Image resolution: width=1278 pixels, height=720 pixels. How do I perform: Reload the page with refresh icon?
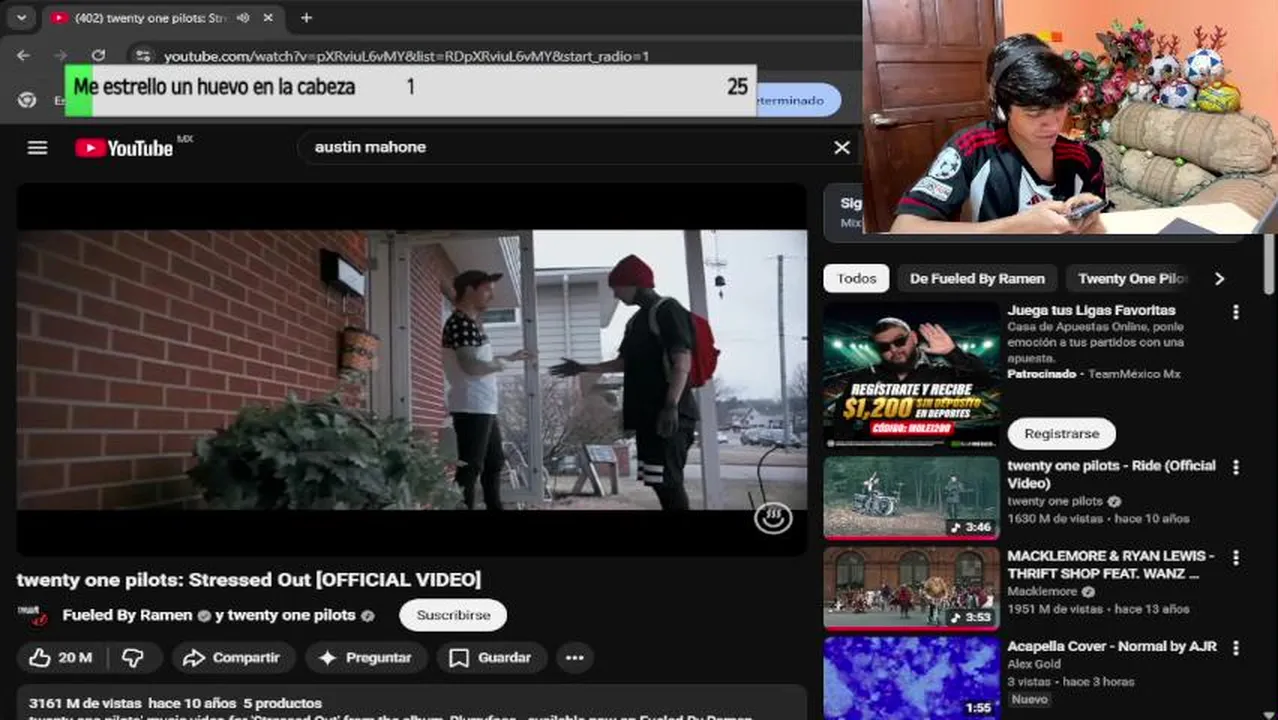pyautogui.click(x=98, y=56)
